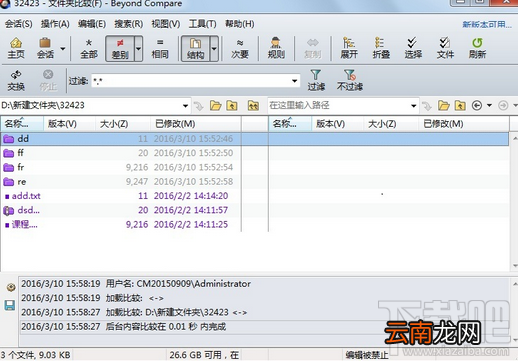Open 操作(A) menu
Viewport: 518px width, 361px height.
coord(55,24)
